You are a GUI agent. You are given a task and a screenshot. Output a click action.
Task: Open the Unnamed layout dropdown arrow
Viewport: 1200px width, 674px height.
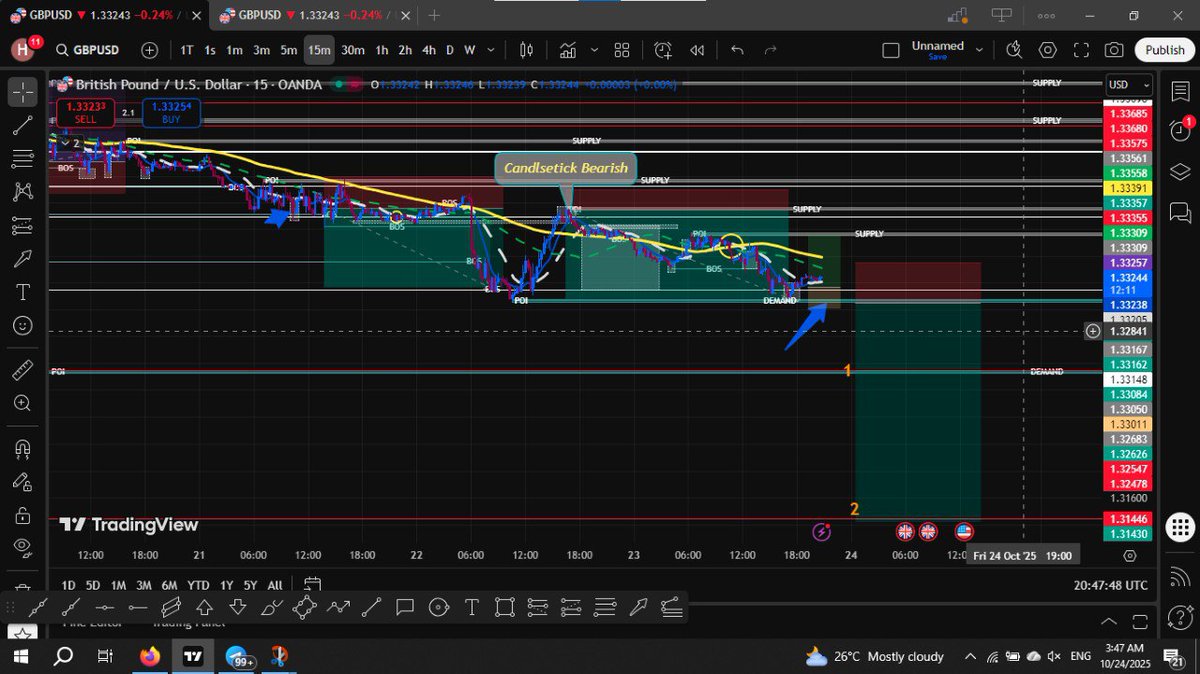click(x=979, y=50)
